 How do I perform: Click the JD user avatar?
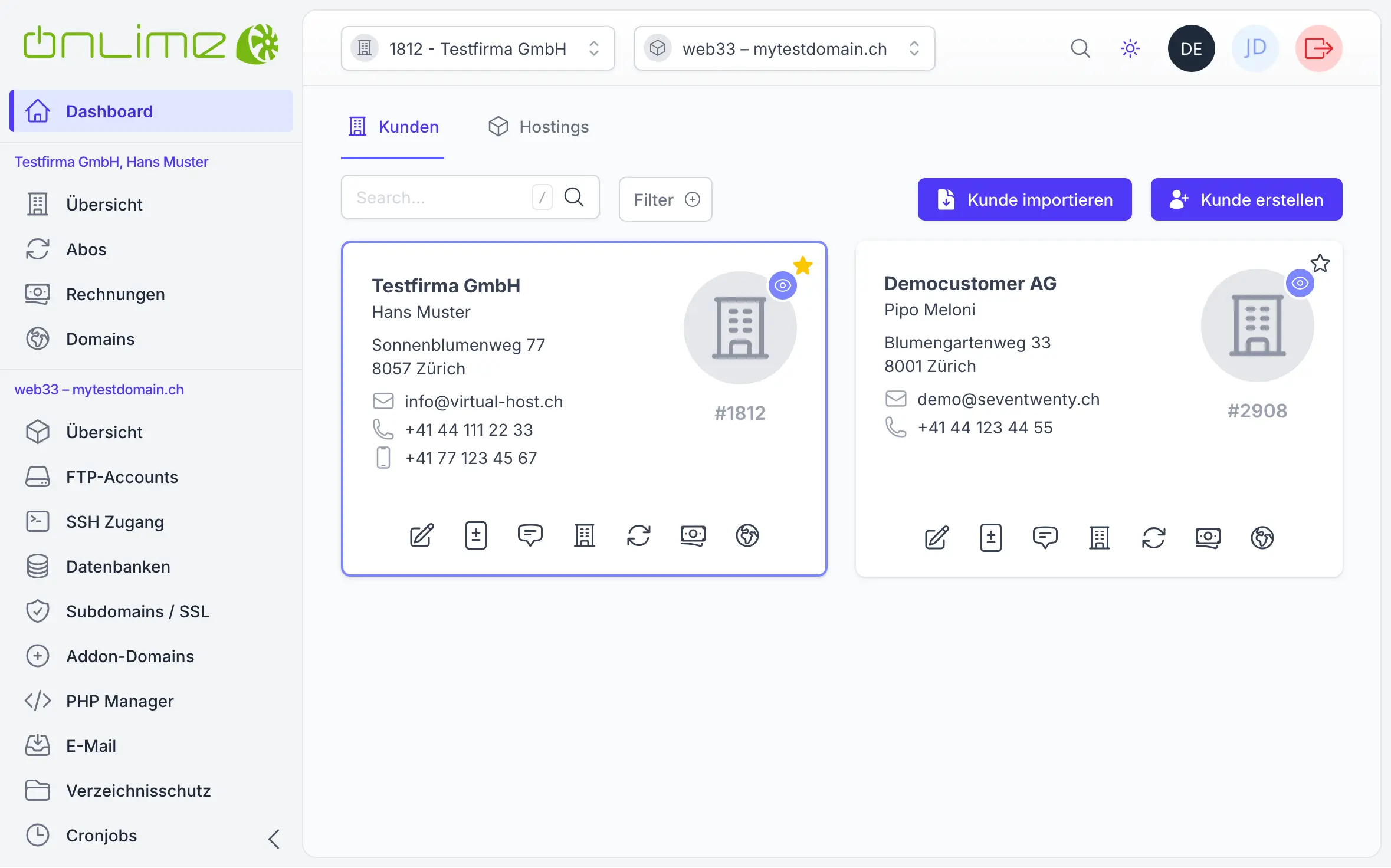tap(1255, 48)
